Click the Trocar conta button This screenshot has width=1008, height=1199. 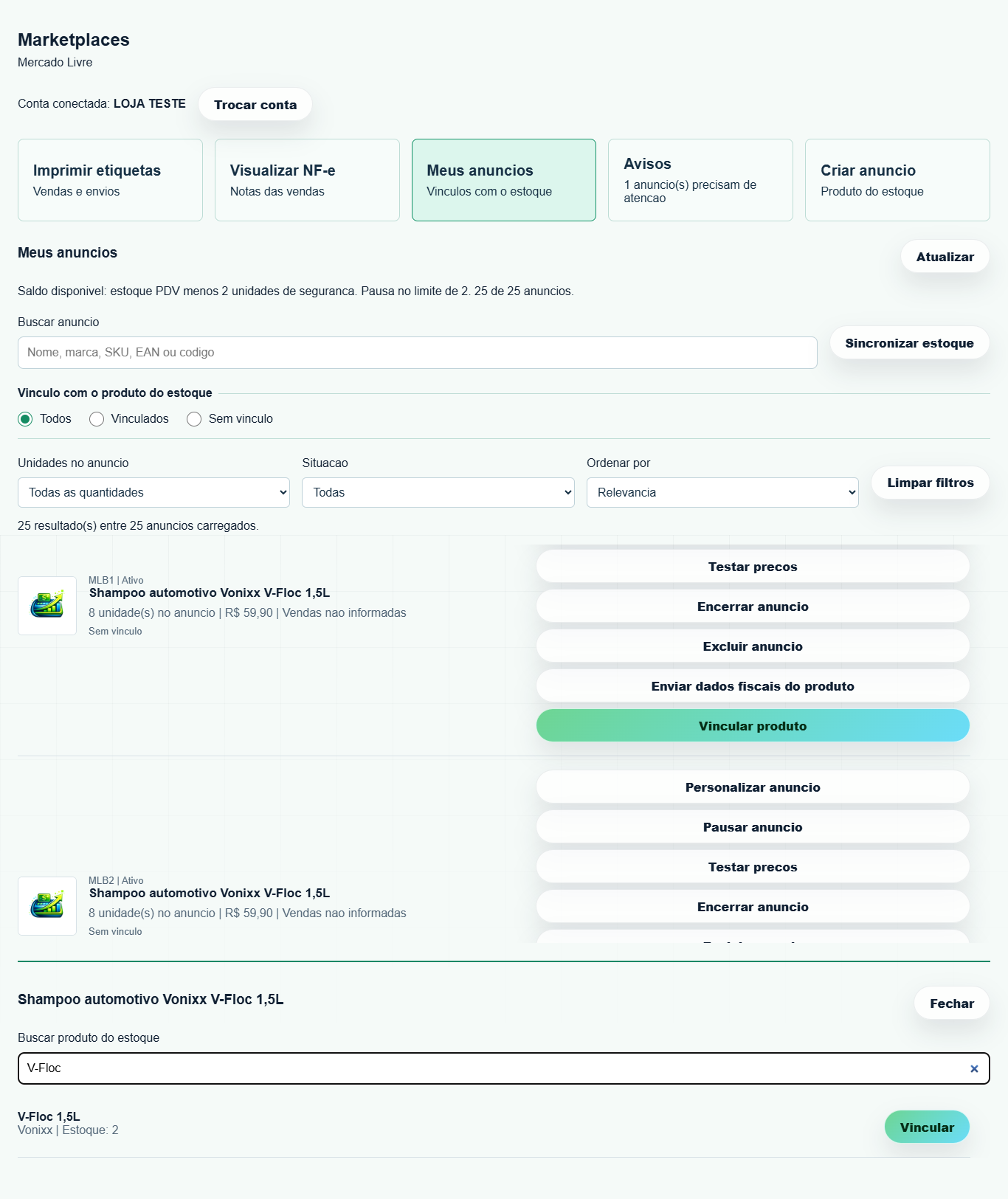255,105
